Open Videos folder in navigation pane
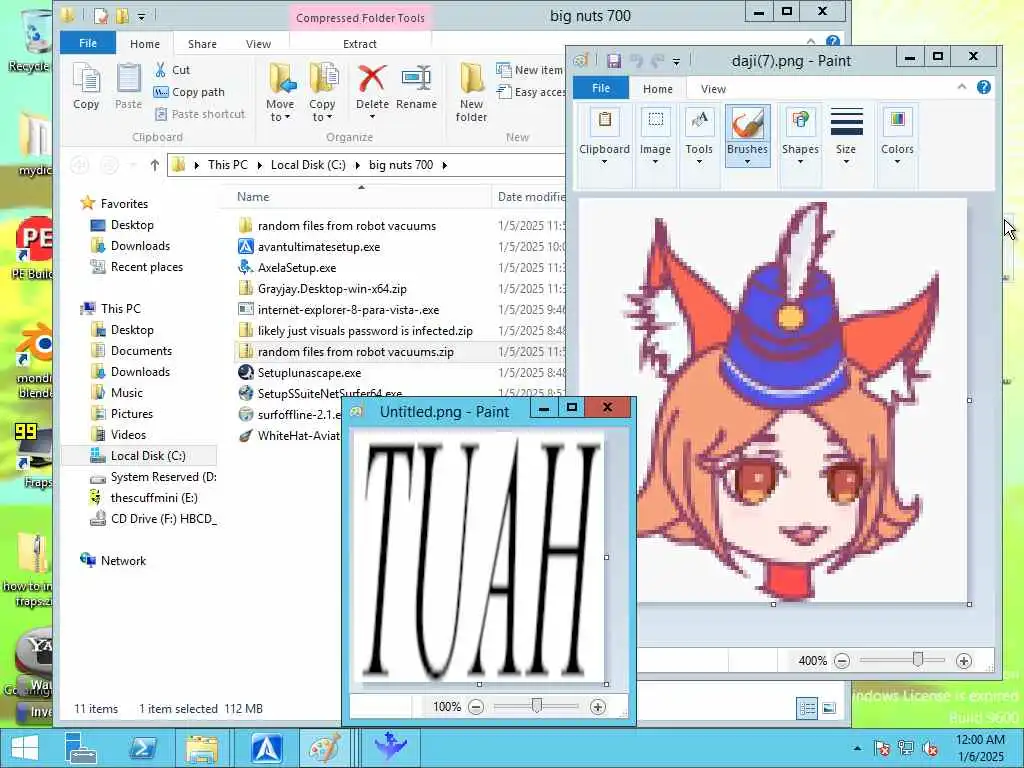The image size is (1024, 768). click(x=128, y=434)
